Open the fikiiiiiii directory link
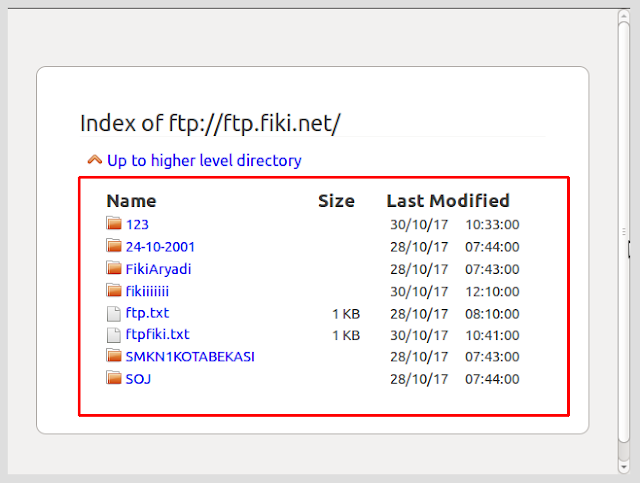 [147, 291]
